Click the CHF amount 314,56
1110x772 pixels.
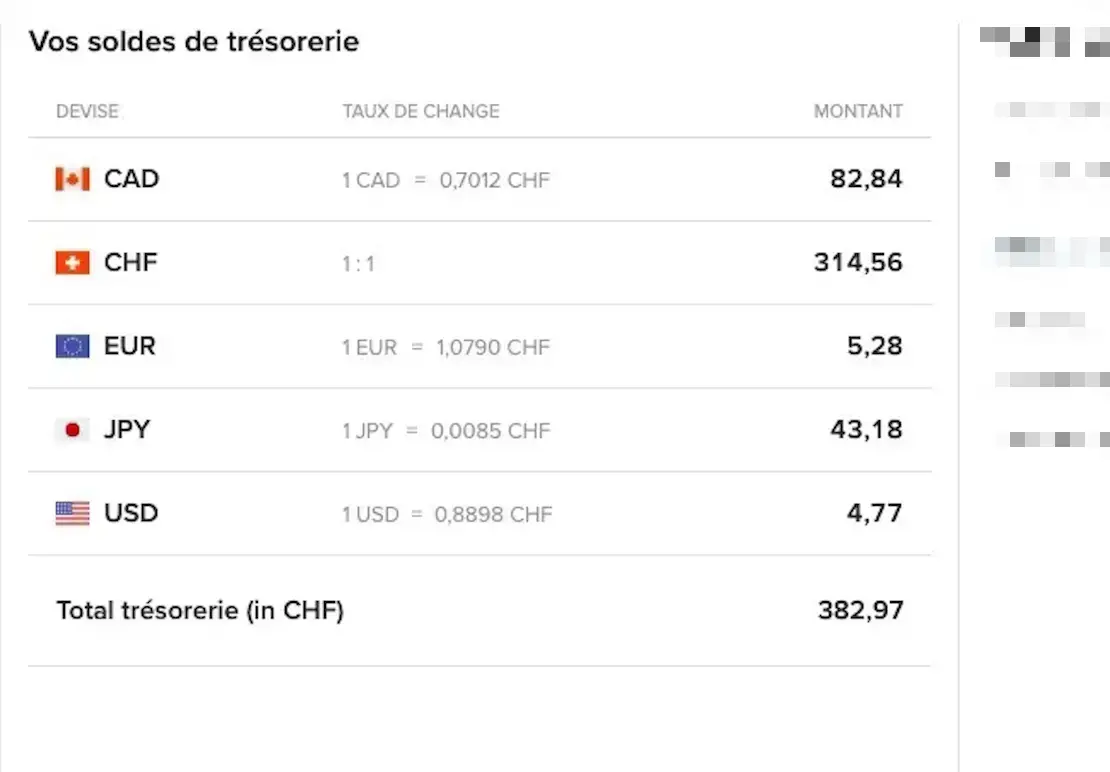coord(858,263)
